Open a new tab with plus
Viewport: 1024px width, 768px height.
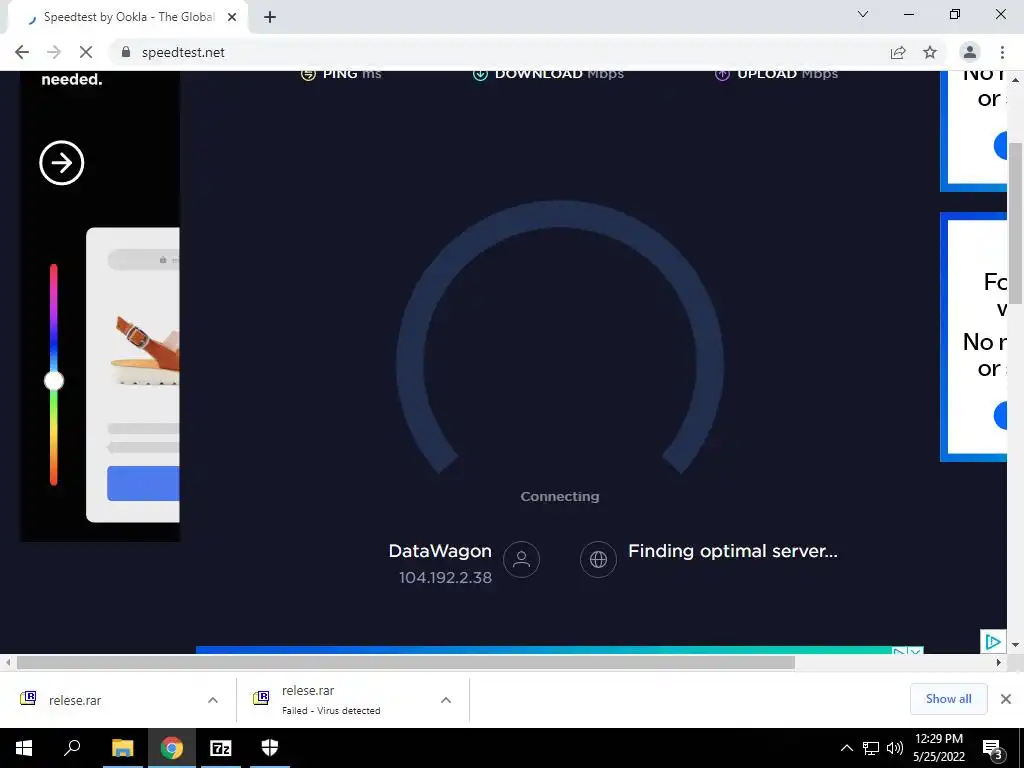270,17
